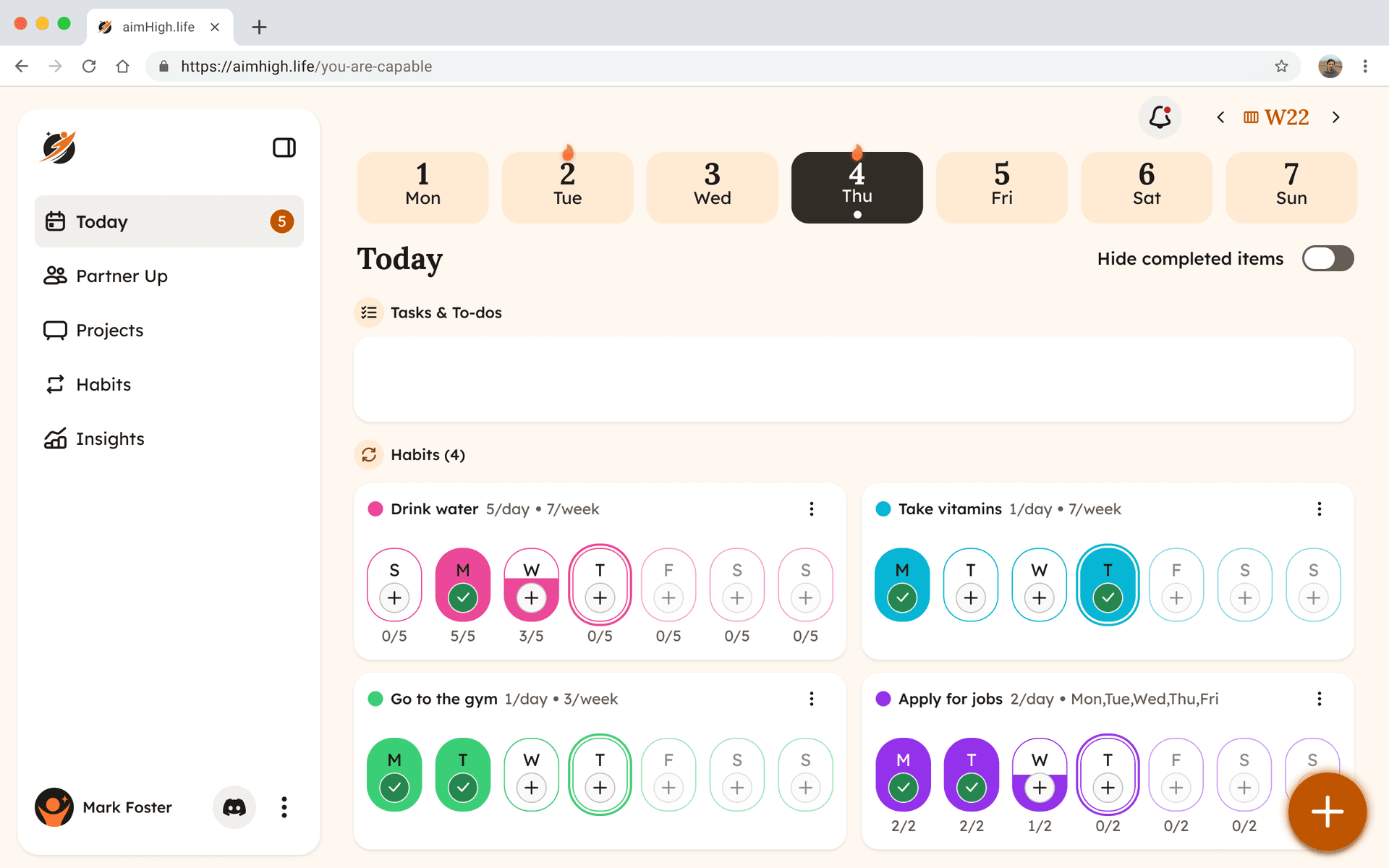Click the Tasks & To-dos list icon
Image resolution: width=1389 pixels, height=868 pixels.
[369, 312]
